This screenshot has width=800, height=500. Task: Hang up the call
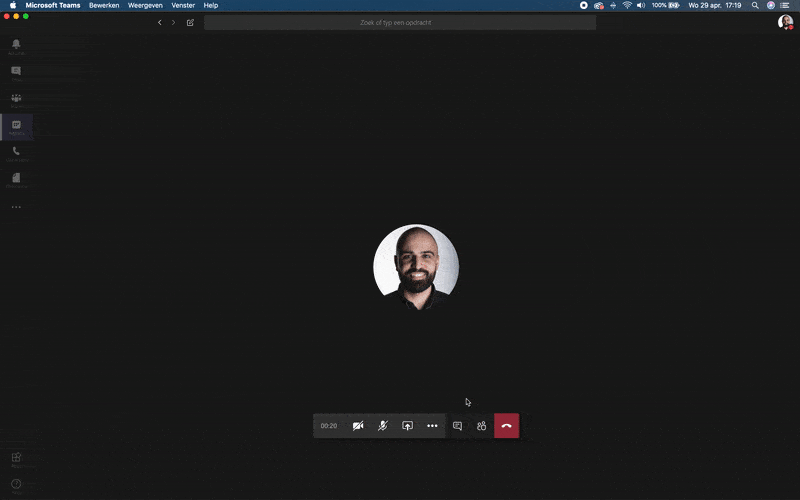[x=506, y=426]
